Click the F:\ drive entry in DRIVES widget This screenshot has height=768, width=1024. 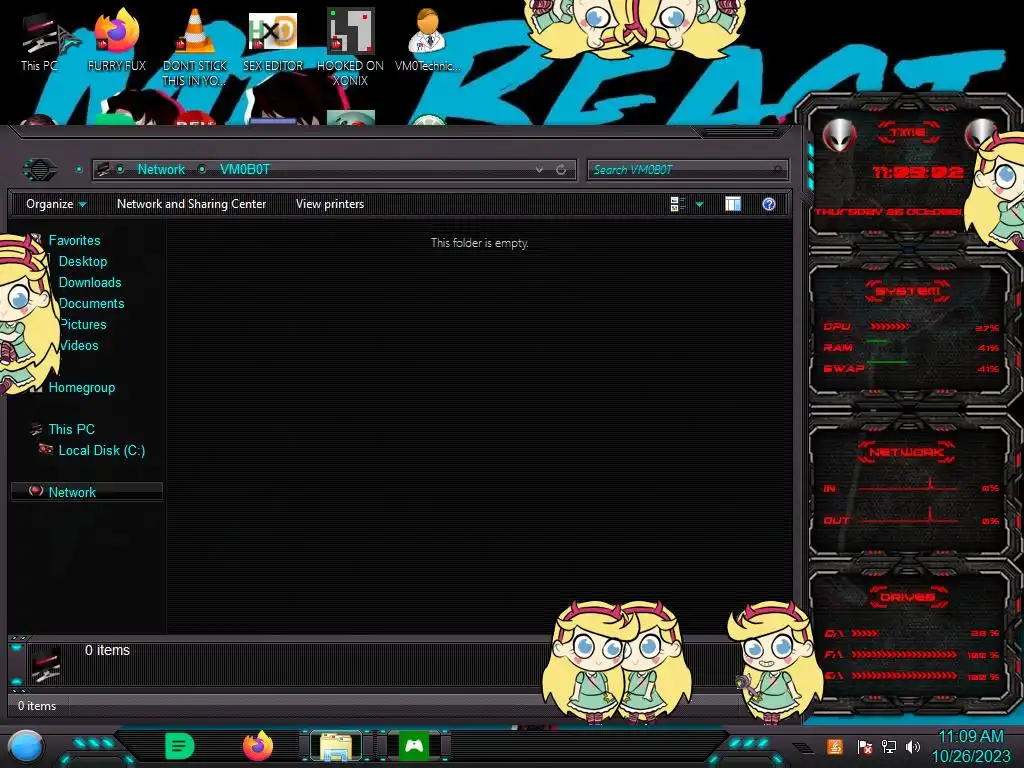point(911,654)
